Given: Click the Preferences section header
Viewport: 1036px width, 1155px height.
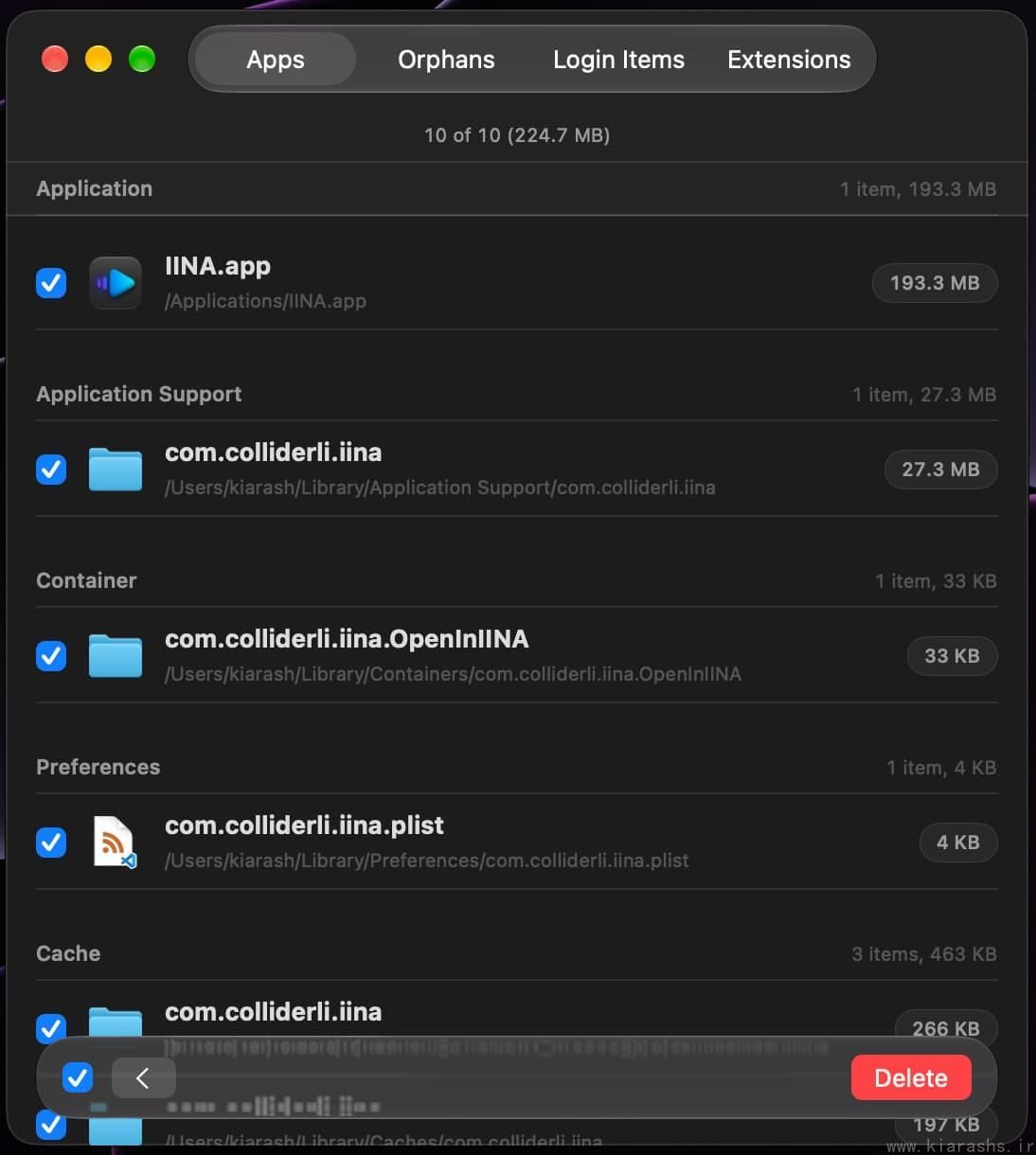Looking at the screenshot, I should 98,767.
